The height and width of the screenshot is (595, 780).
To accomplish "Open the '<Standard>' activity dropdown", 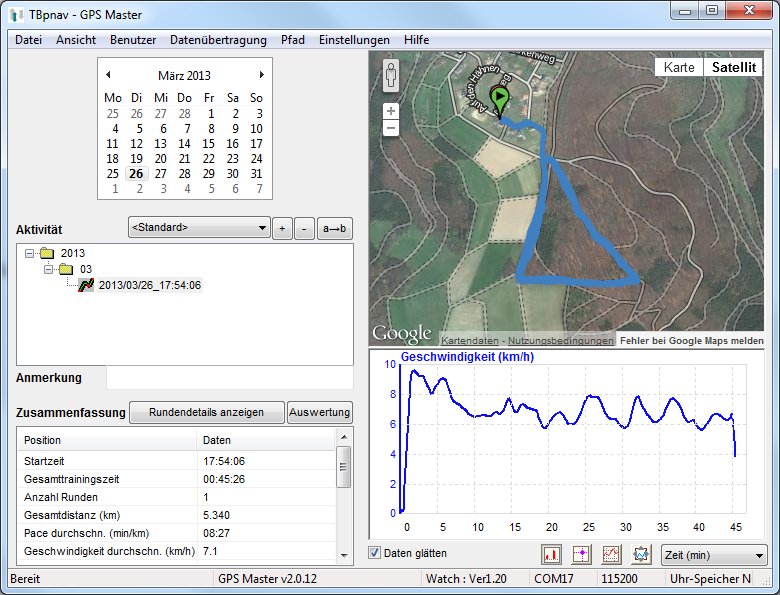I will pyautogui.click(x=200, y=227).
